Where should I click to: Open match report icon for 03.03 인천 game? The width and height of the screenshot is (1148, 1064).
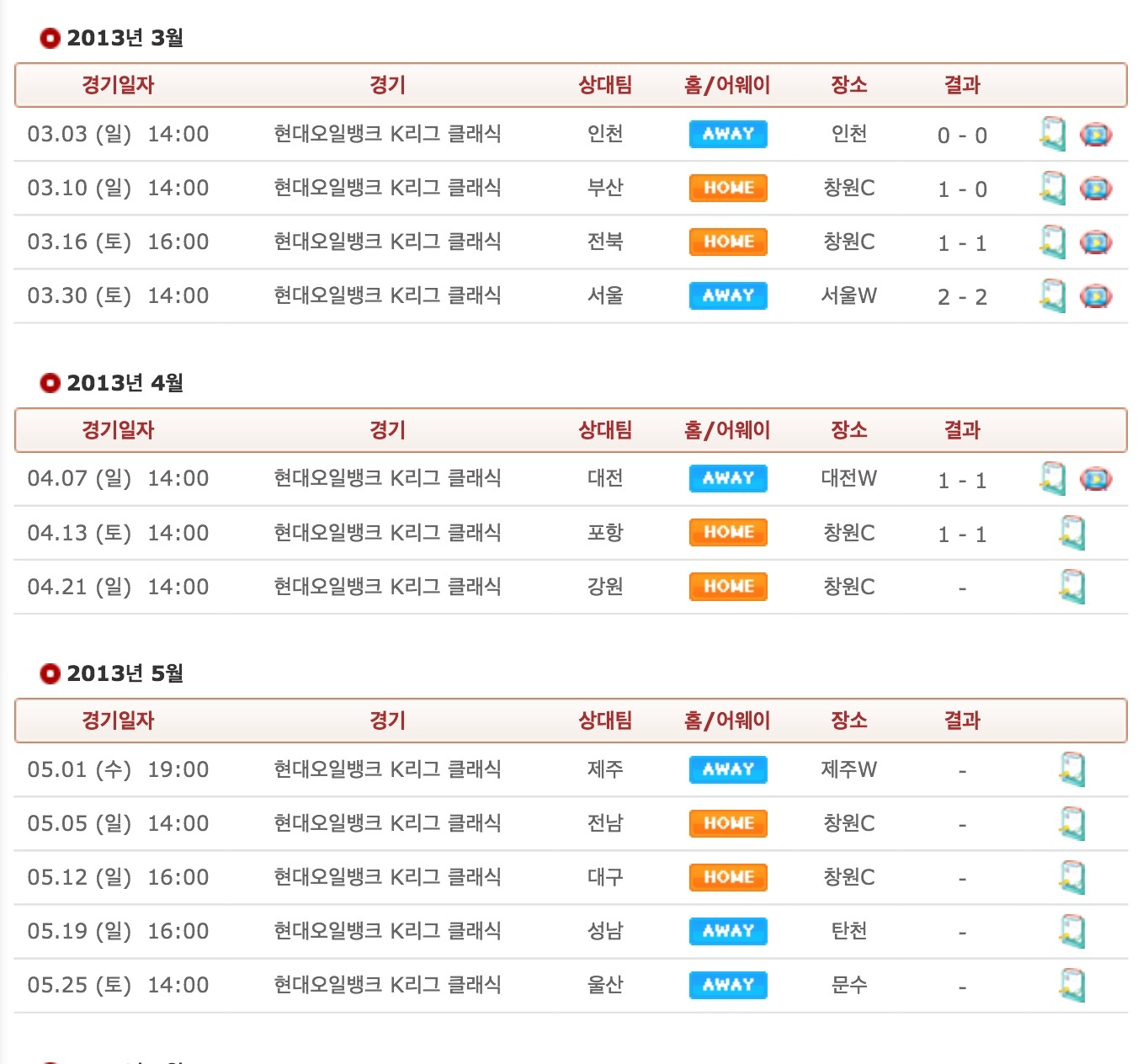1053,134
